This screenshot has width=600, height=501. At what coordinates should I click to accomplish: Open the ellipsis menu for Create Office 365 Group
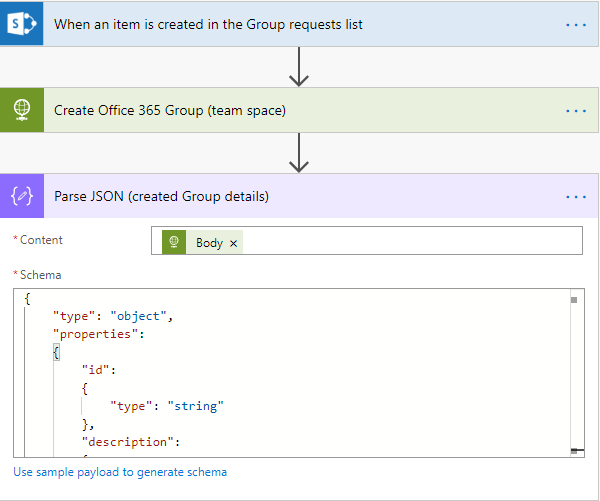(576, 111)
